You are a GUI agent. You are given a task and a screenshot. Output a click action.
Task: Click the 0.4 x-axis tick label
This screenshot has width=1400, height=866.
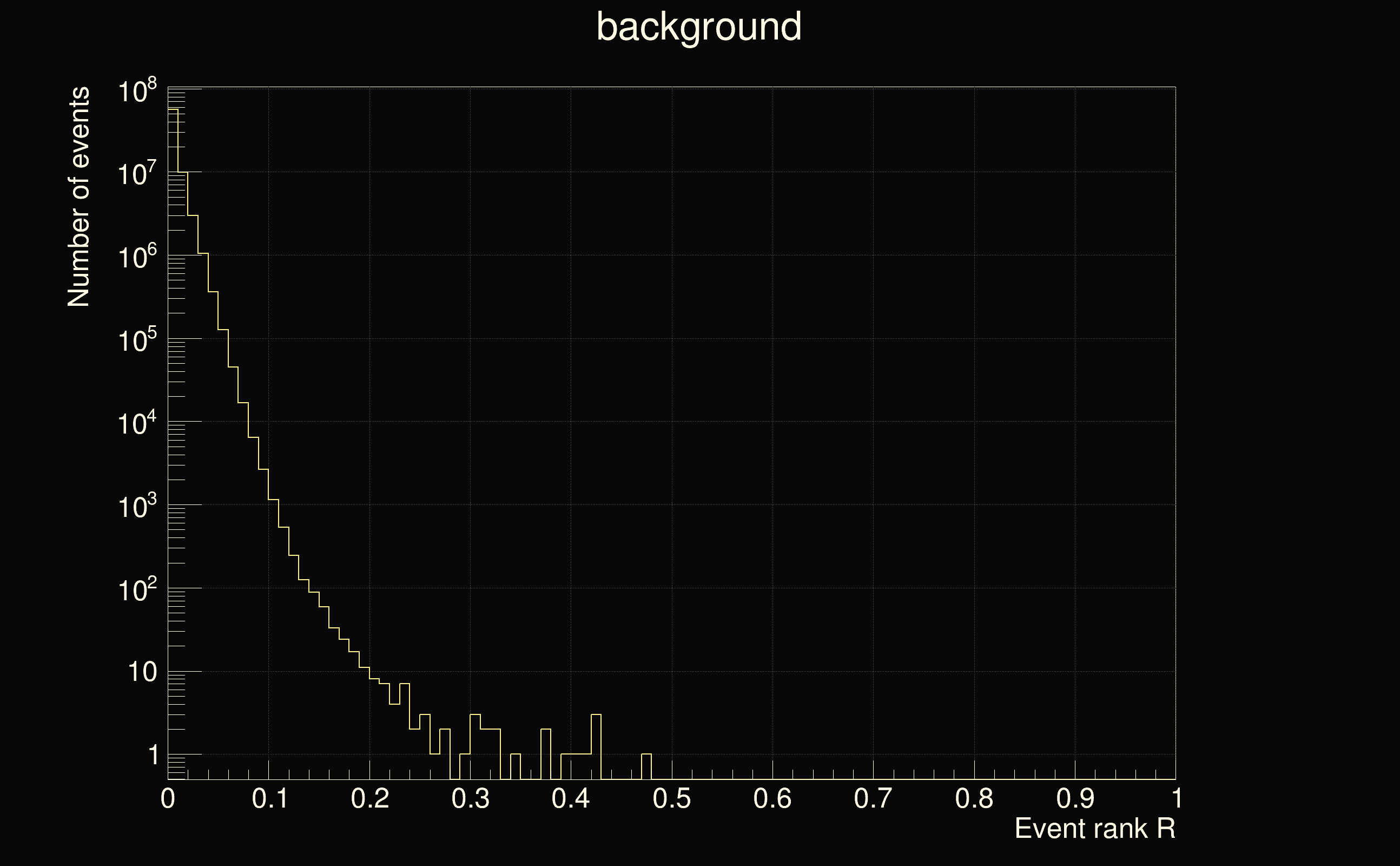(571, 798)
